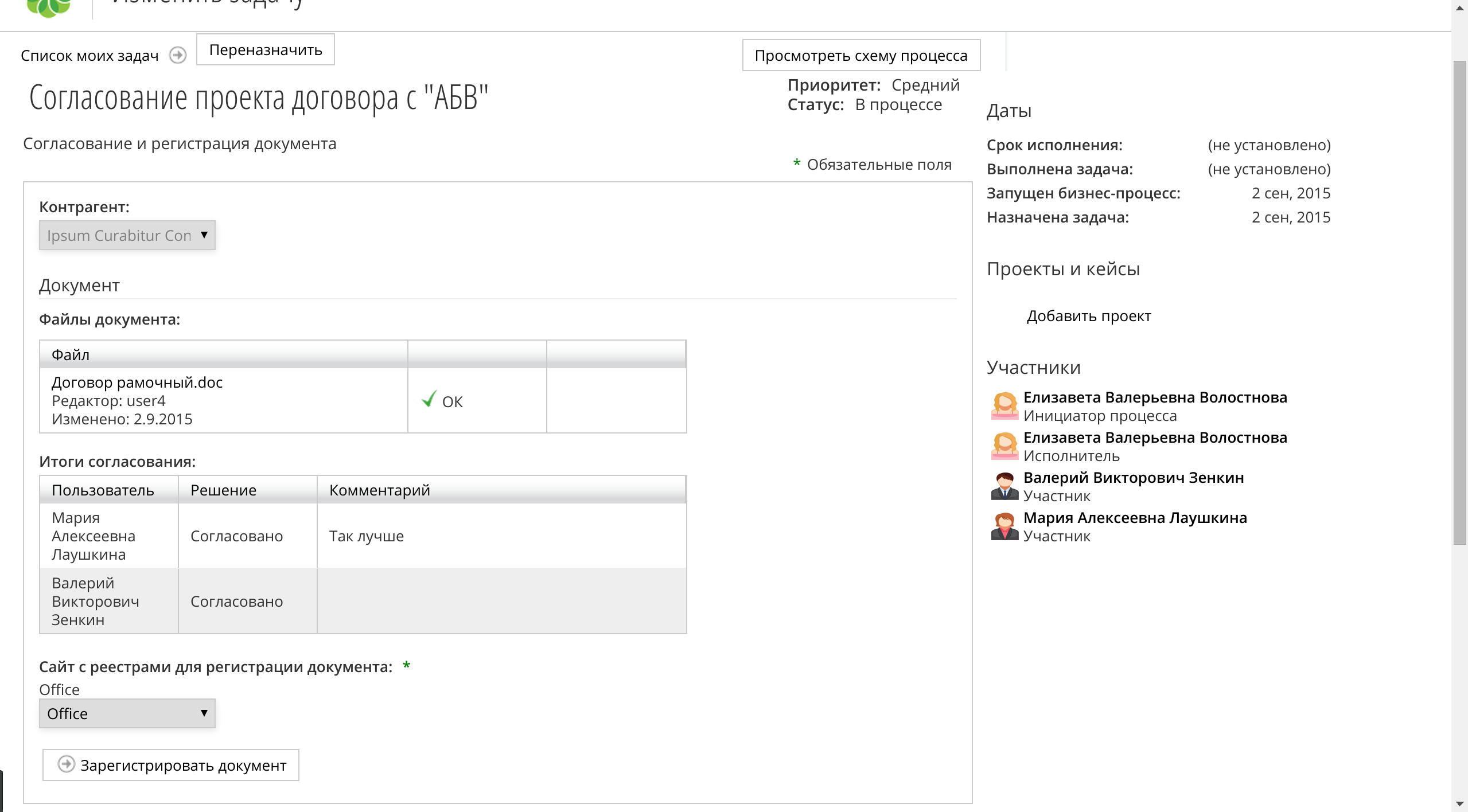The height and width of the screenshot is (812, 1468).
Task: Click avatar of Елизавета labeled Исполнитель
Action: click(x=1004, y=446)
